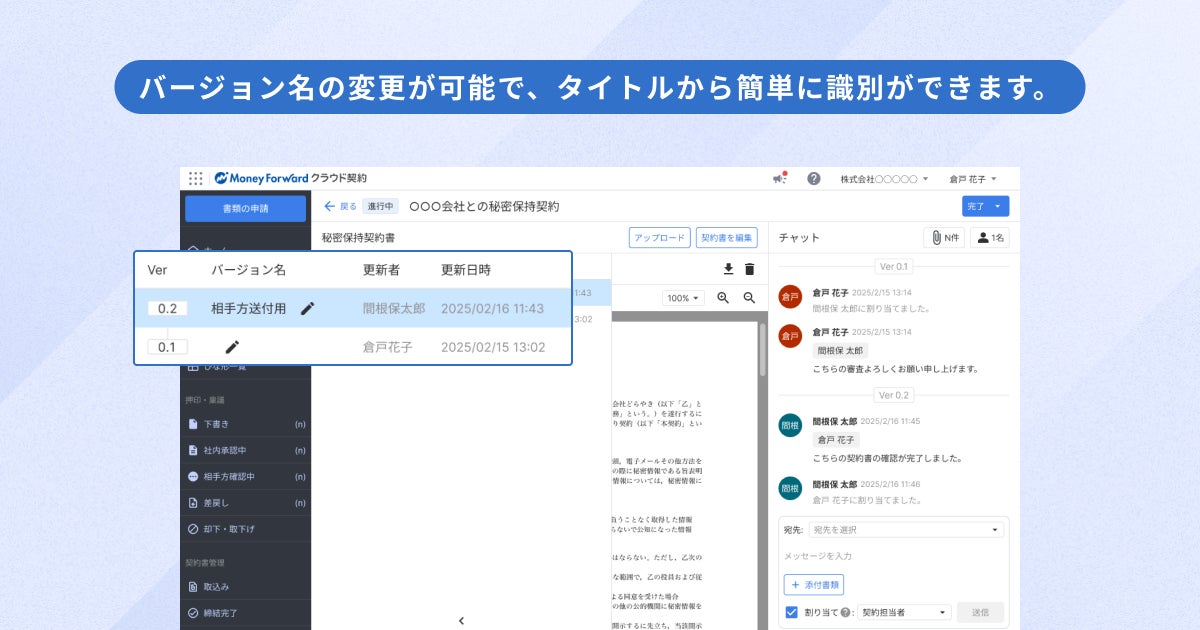
Task: Open the 完了 dropdown button
Action: click(985, 206)
